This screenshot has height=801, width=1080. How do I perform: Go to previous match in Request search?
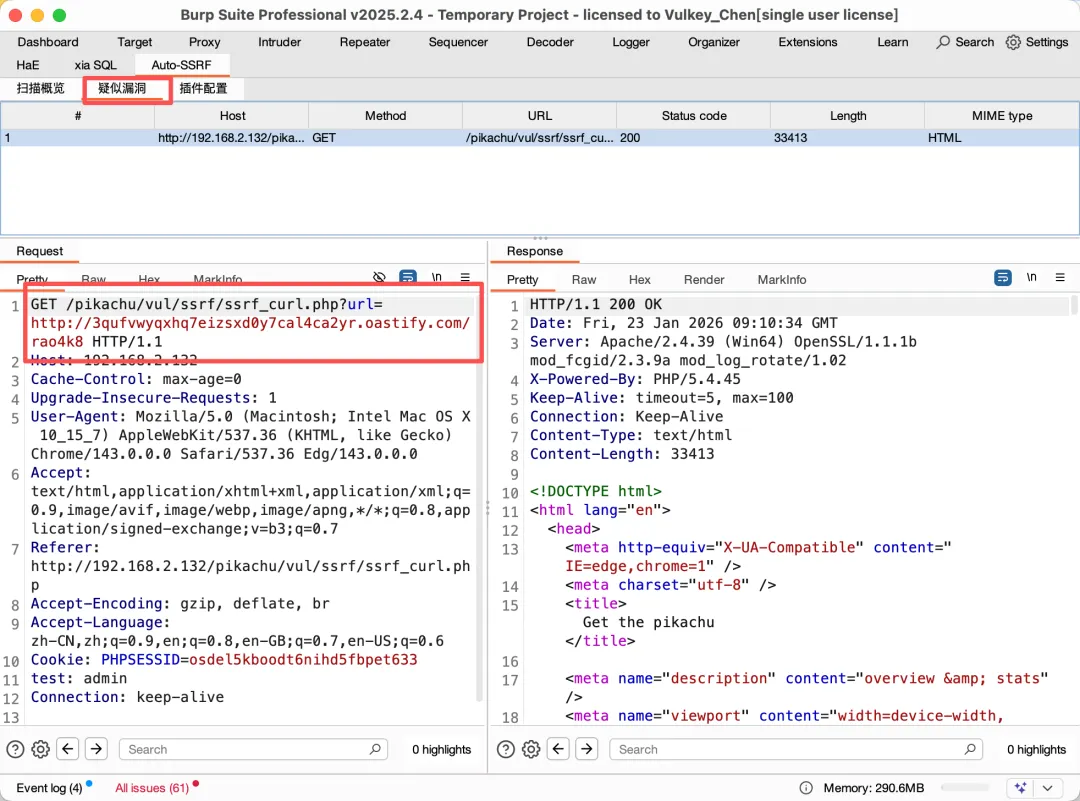68,748
